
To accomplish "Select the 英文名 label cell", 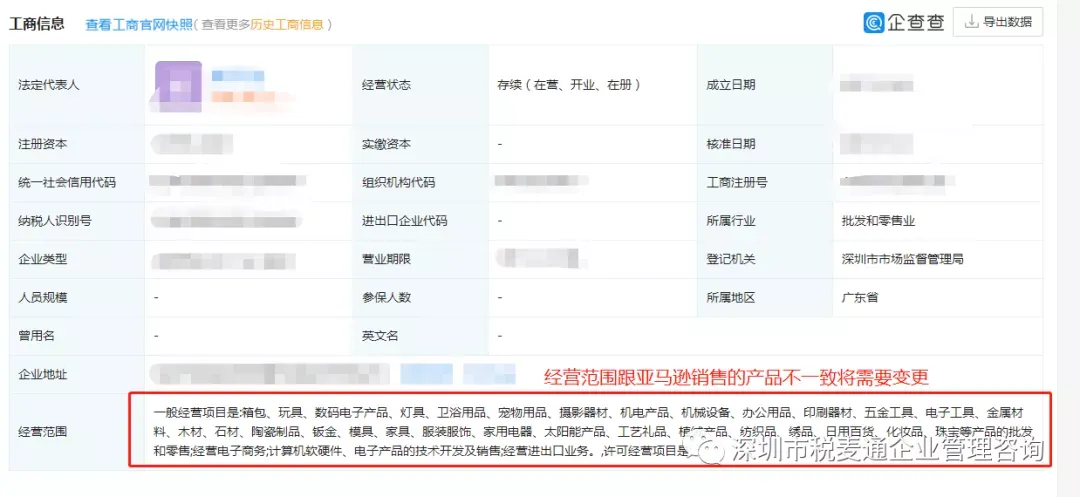I will coord(420,337).
